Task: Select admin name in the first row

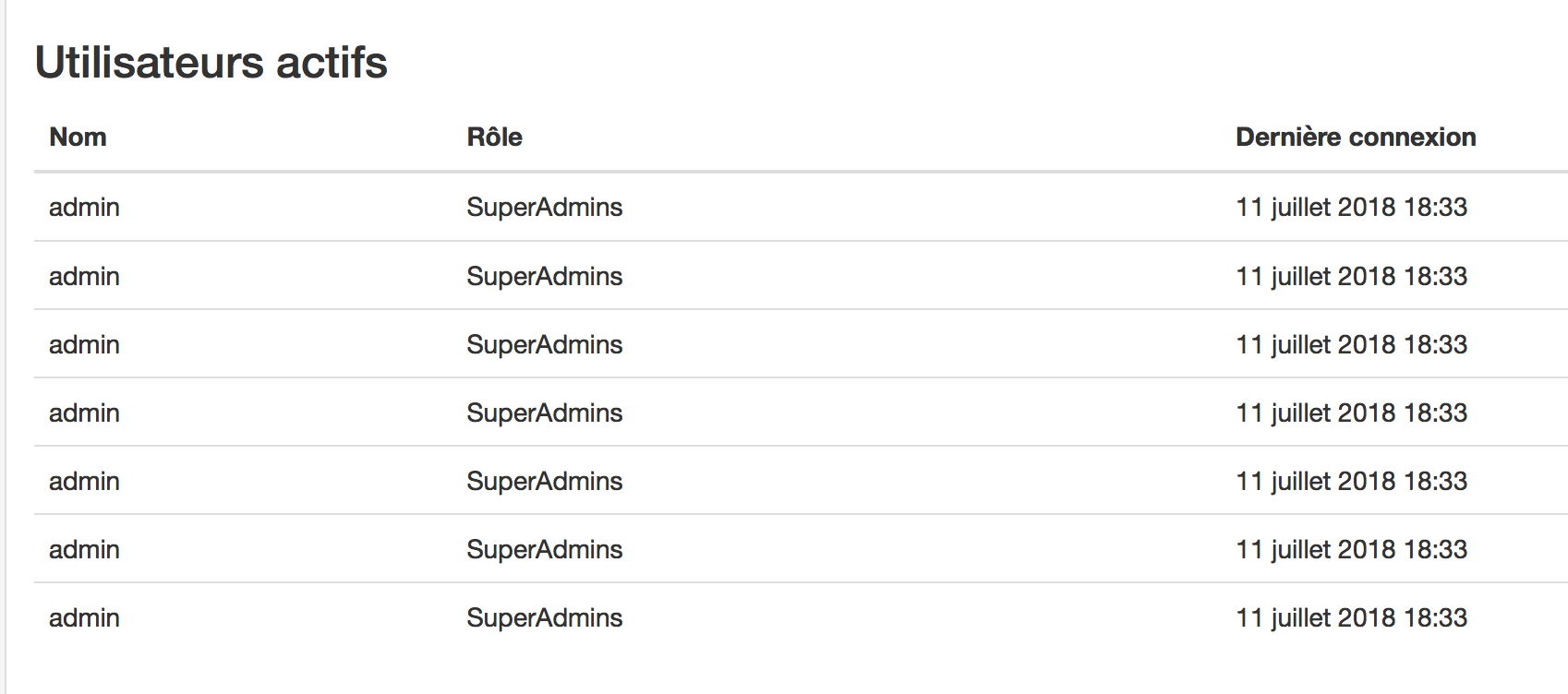Action: (84, 208)
